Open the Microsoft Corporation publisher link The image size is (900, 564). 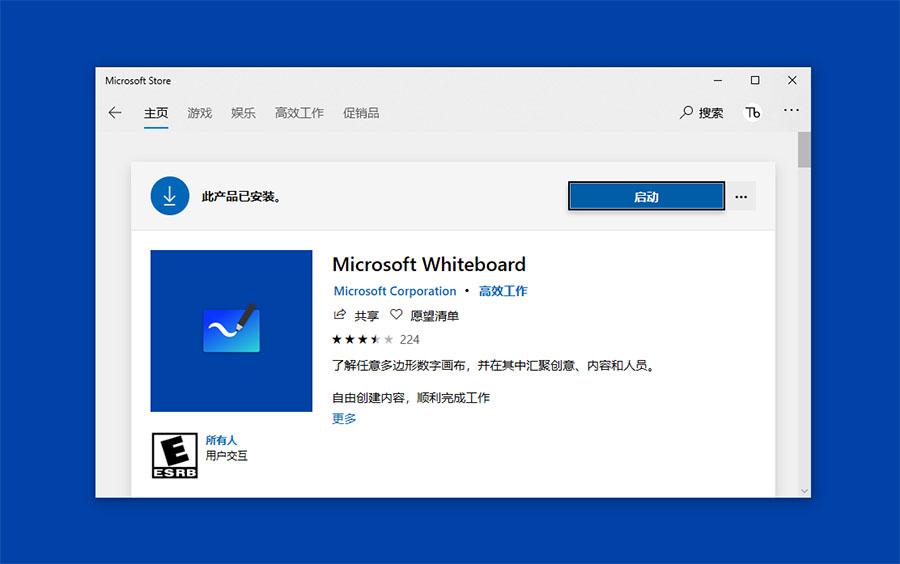(395, 291)
